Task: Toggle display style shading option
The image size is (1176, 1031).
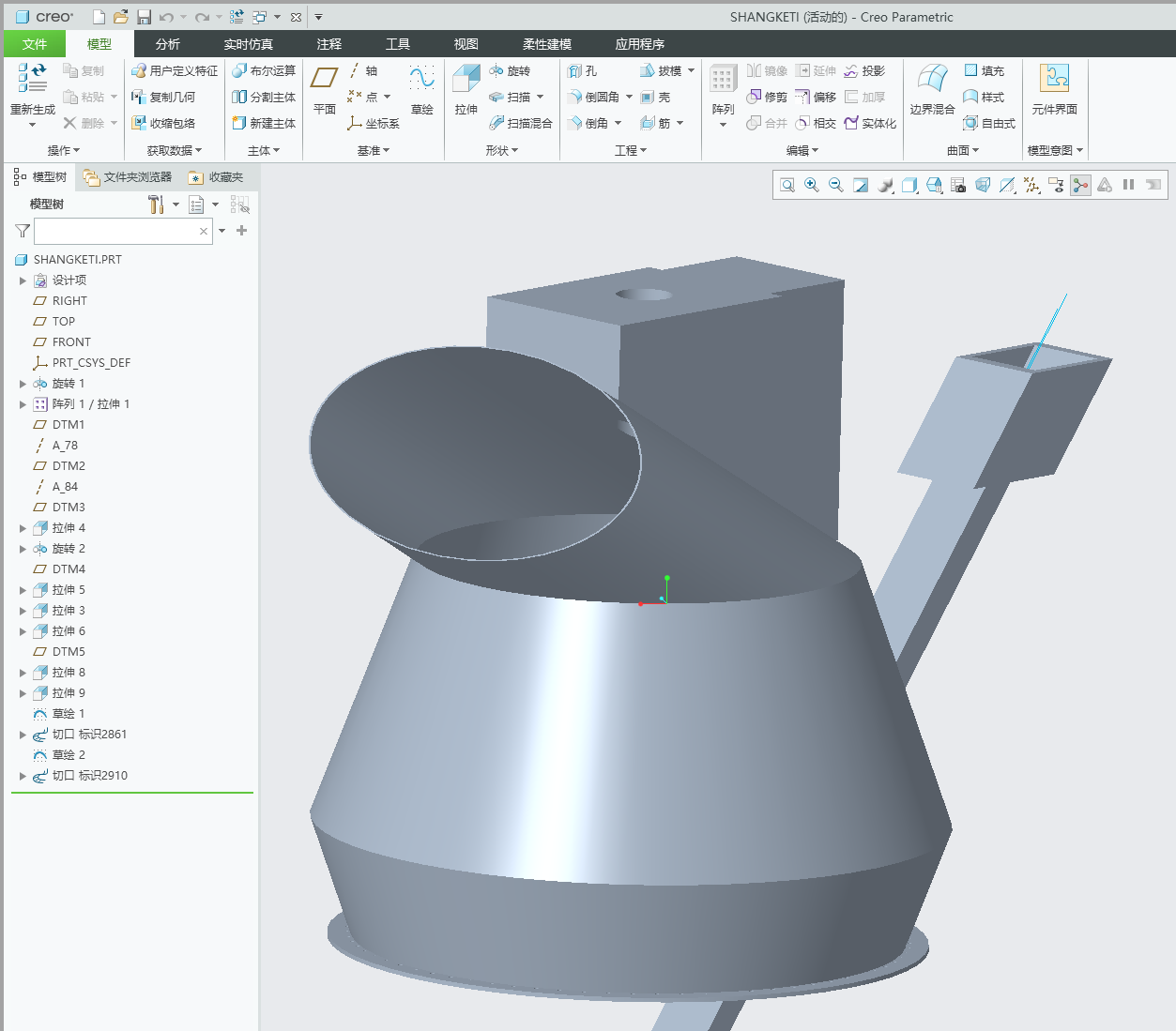Action: point(909,186)
